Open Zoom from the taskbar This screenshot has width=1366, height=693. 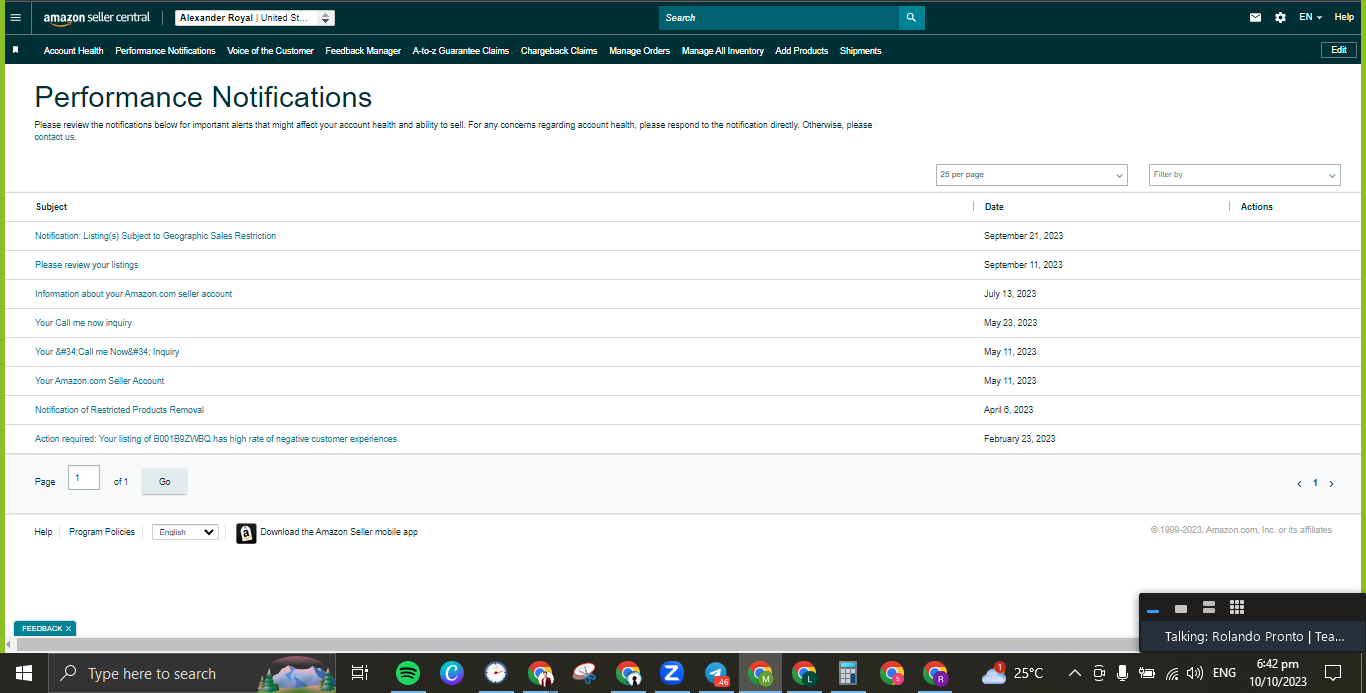pyautogui.click(x=671, y=673)
